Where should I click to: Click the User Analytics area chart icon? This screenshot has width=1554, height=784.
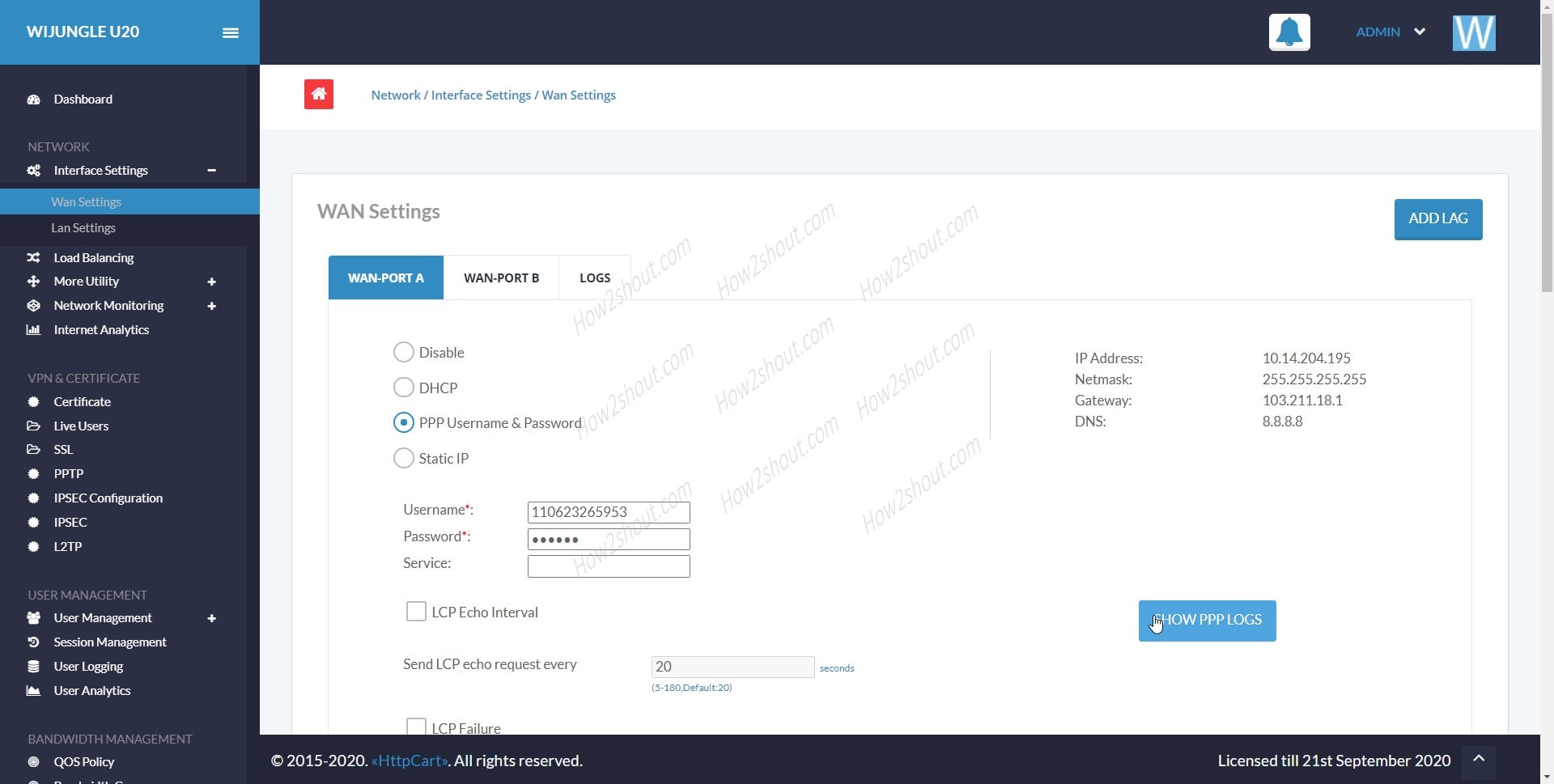pyautogui.click(x=33, y=691)
